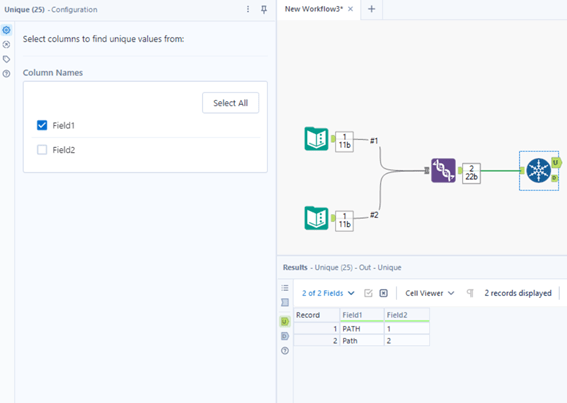Viewport: 567px width, 403px height.
Task: Switch to the New Workflow3 tab
Action: (x=314, y=9)
